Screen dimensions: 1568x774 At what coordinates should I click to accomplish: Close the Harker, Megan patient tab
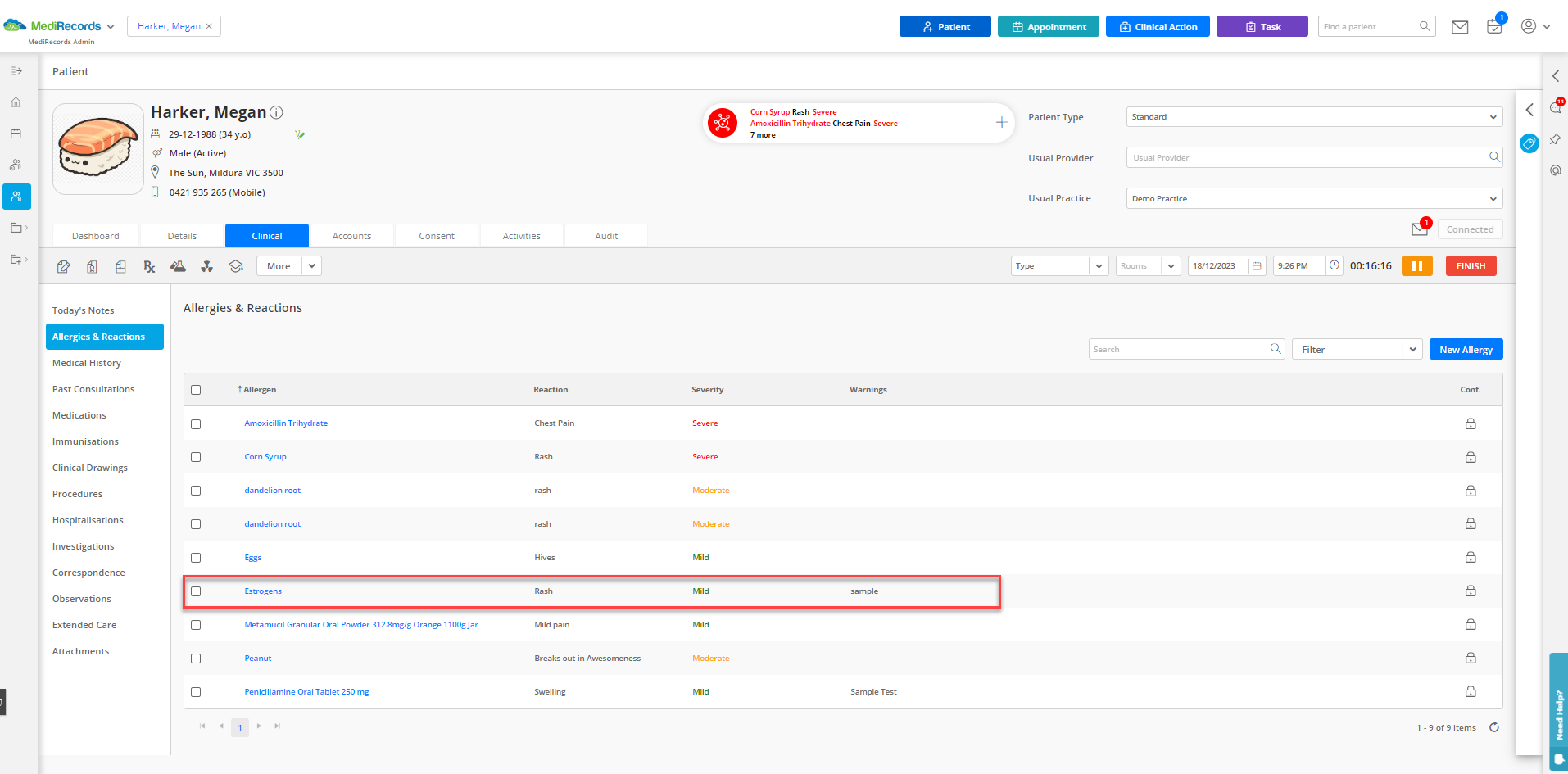[x=209, y=26]
